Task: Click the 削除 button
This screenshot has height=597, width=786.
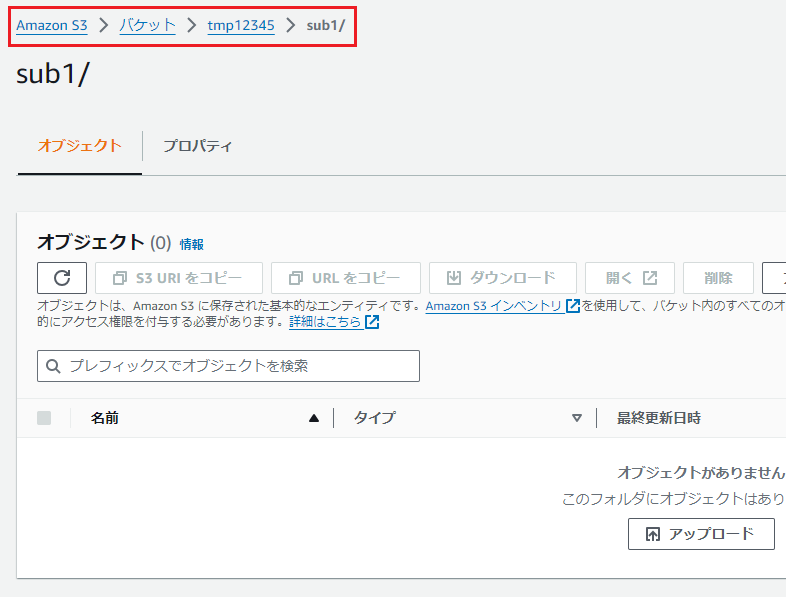Action: pyautogui.click(x=718, y=278)
